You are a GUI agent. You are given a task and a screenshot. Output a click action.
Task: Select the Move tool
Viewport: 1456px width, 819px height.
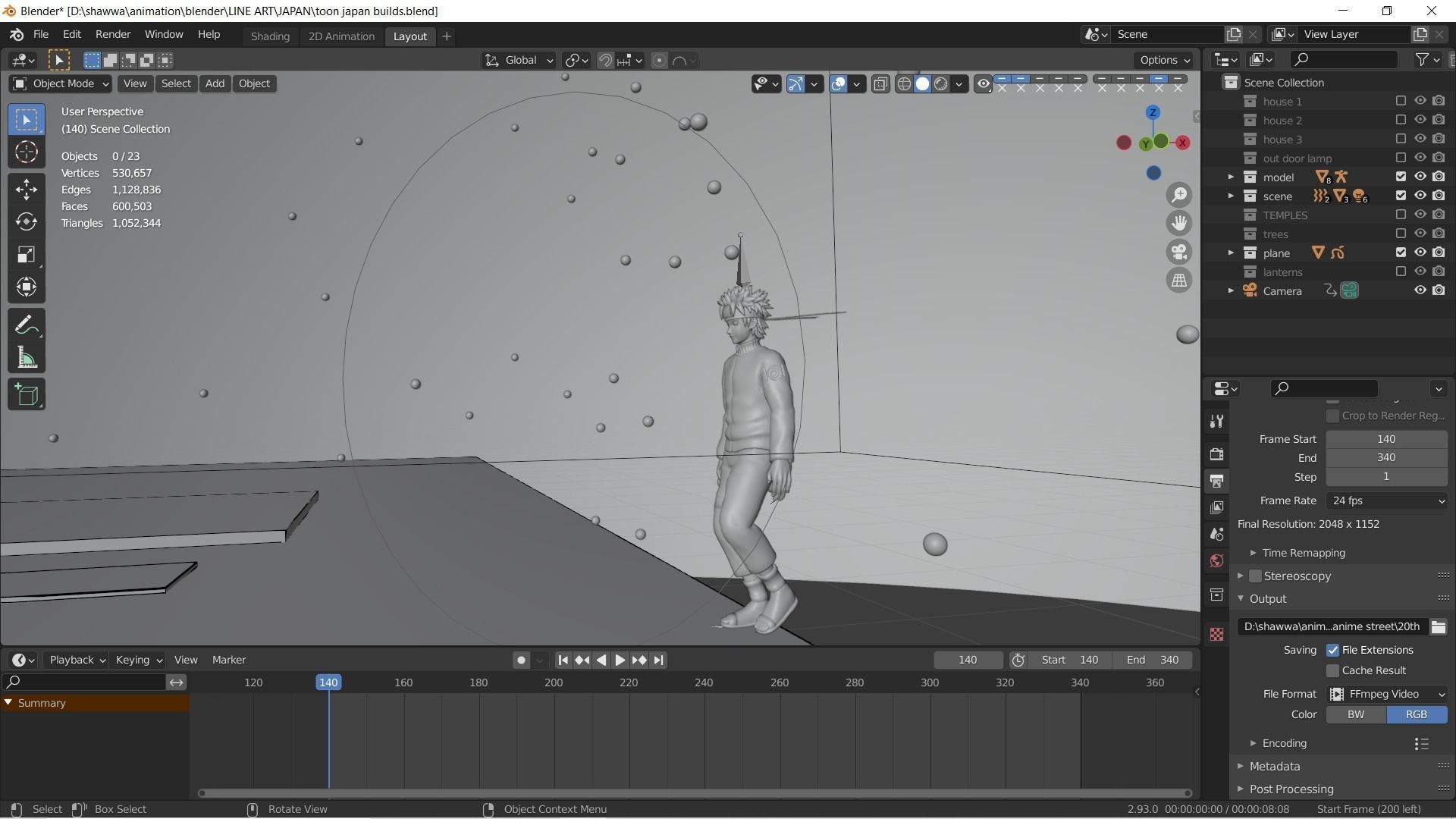(27, 189)
